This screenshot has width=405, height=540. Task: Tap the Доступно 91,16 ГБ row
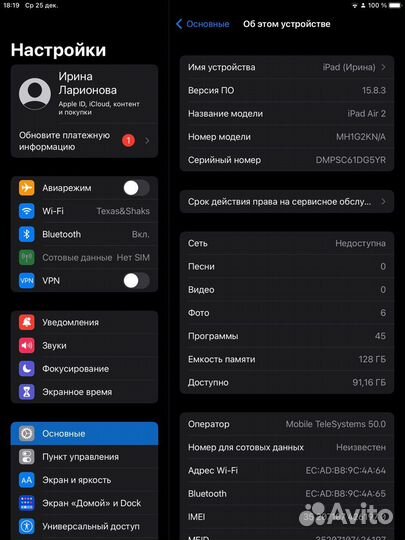(287, 382)
